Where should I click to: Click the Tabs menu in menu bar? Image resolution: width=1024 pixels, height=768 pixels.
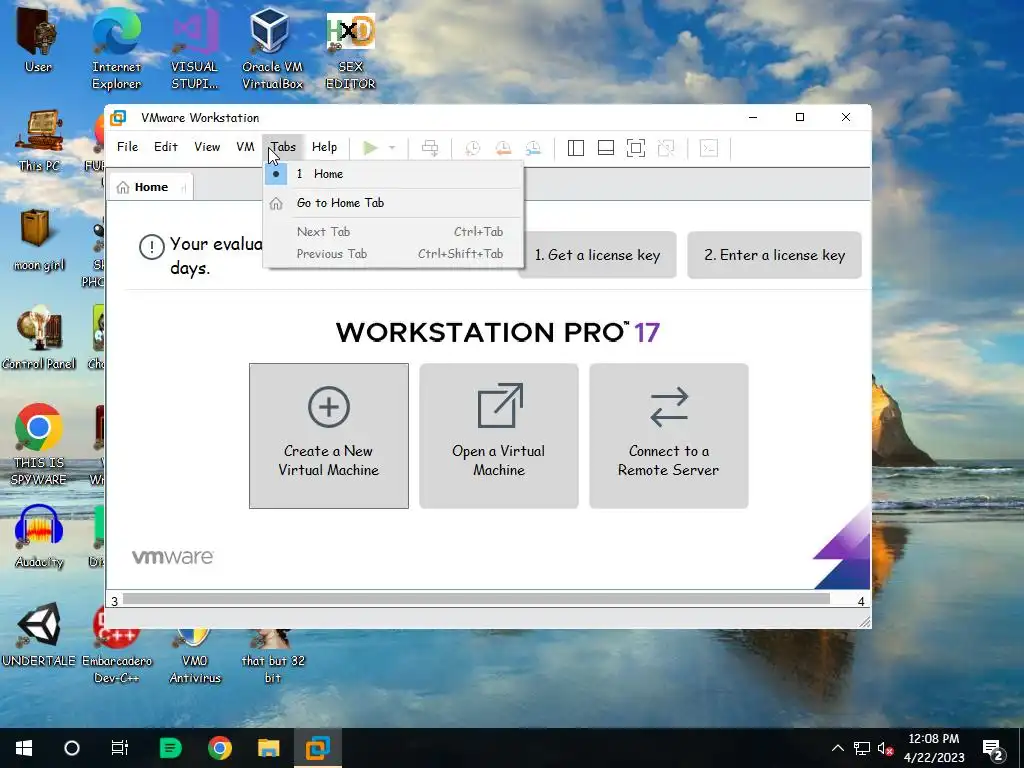[x=283, y=147]
